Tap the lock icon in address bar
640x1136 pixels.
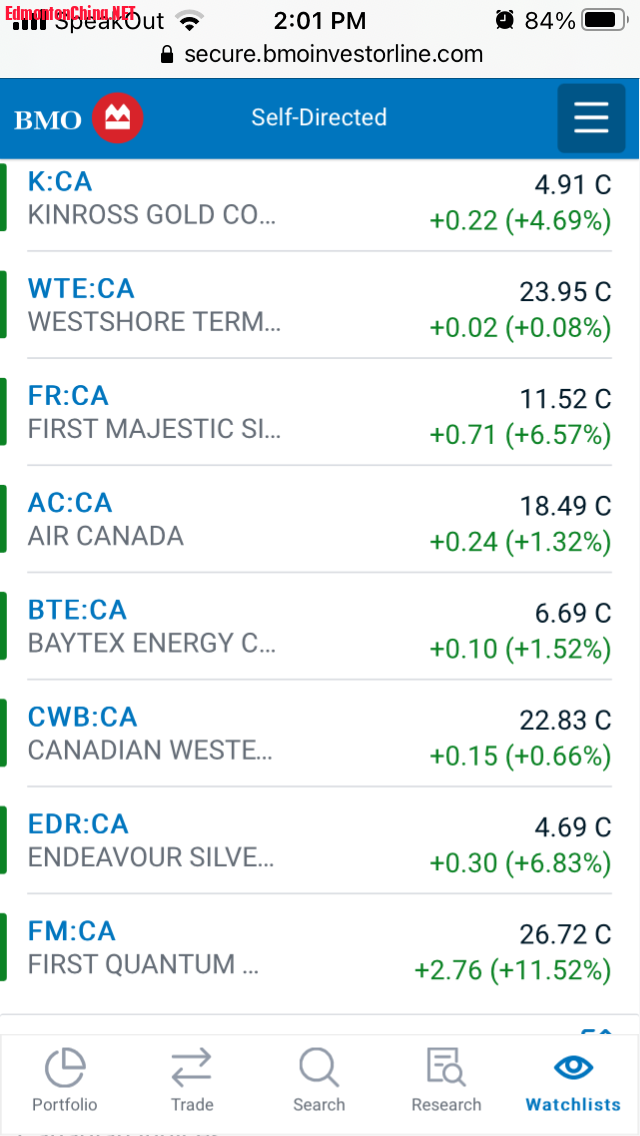[x=167, y=55]
